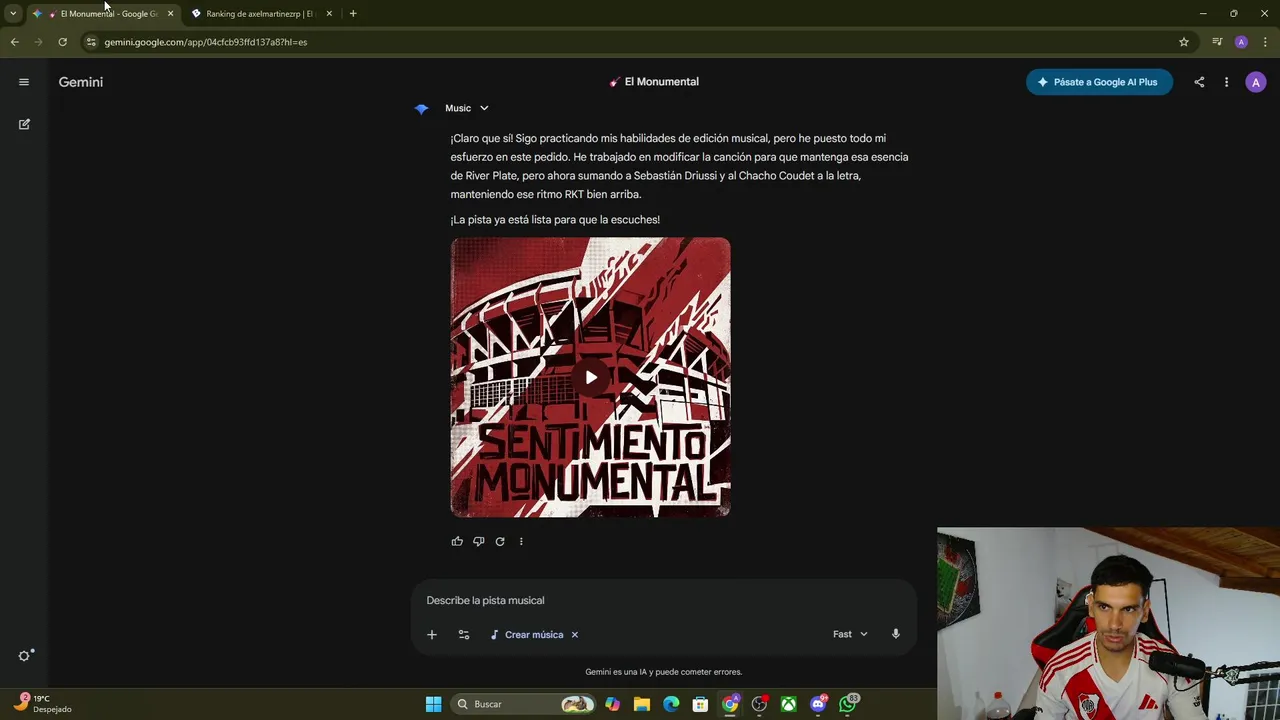Open File Explorer from the taskbar
The height and width of the screenshot is (720, 1280).
[x=642, y=704]
